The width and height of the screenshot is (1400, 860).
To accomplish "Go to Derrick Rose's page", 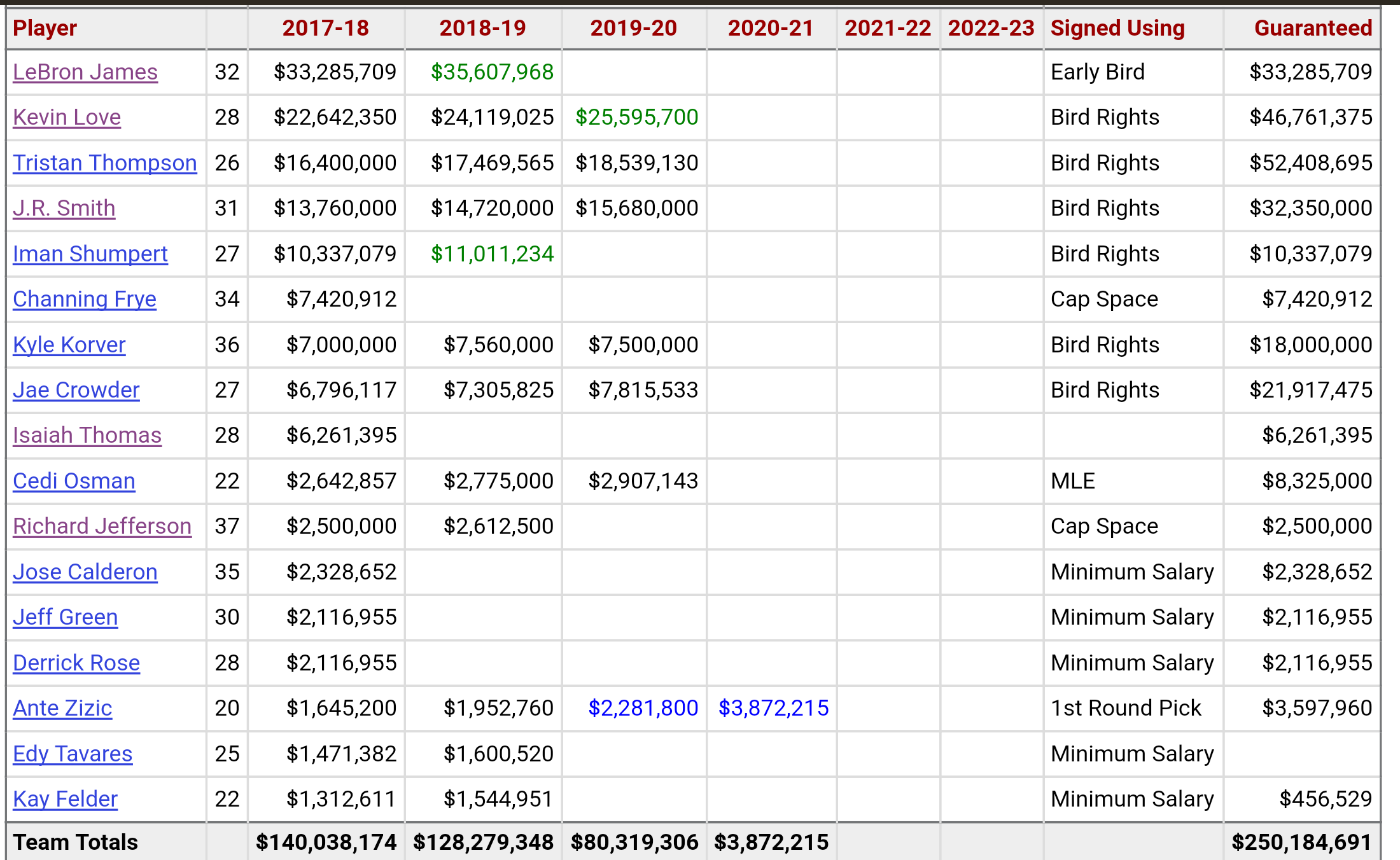I will [x=76, y=663].
